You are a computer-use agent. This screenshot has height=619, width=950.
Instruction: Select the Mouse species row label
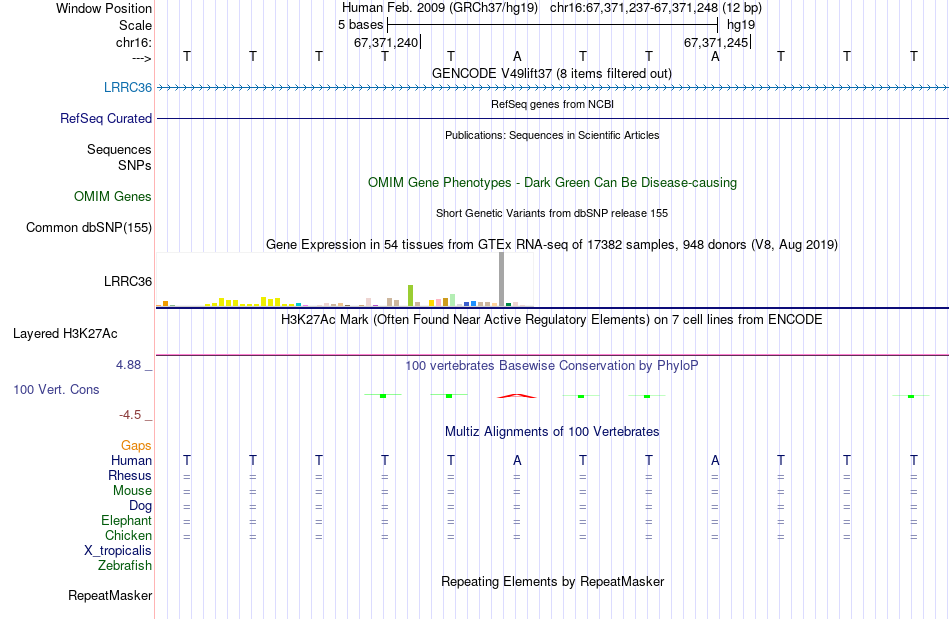coord(132,491)
